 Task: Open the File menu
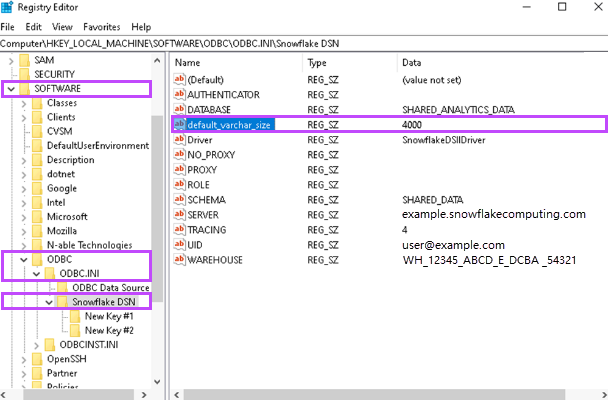click(x=7, y=27)
